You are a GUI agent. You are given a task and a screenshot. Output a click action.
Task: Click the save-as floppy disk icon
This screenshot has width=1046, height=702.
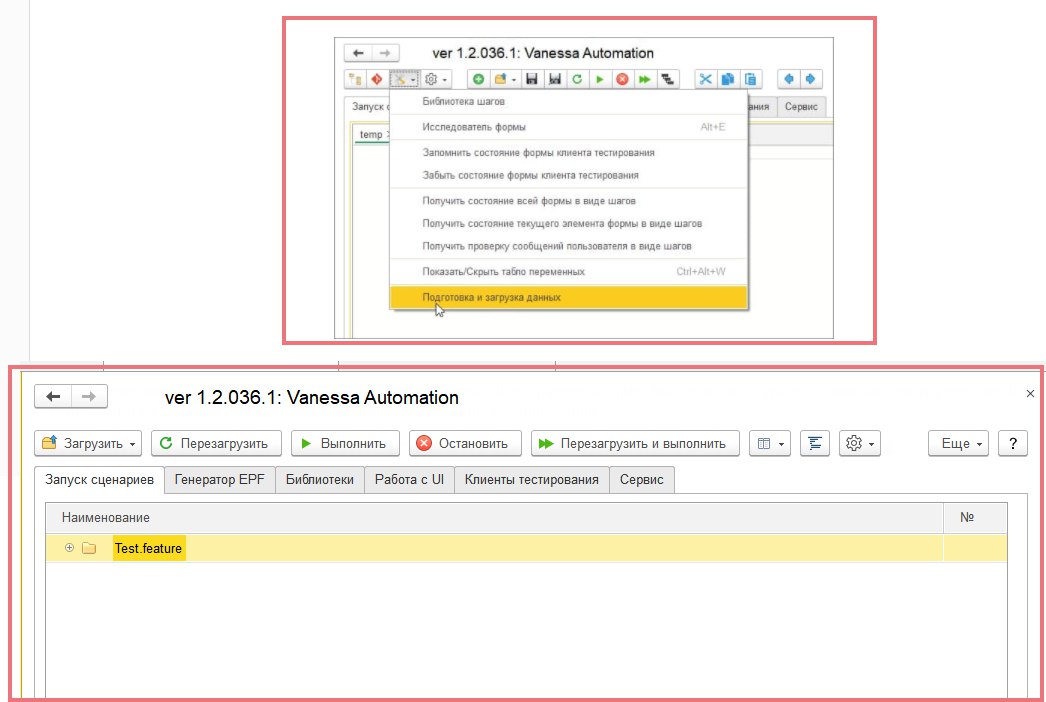pyautogui.click(x=554, y=79)
